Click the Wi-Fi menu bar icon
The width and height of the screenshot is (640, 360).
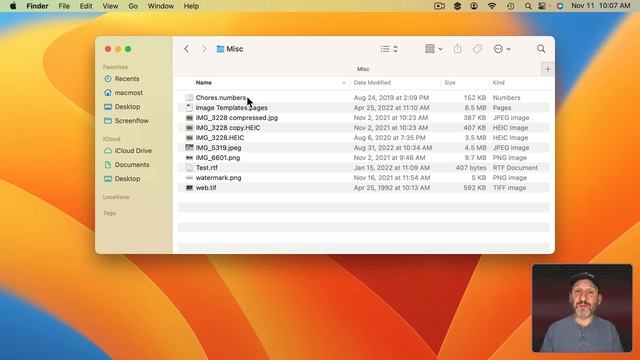click(492, 6)
